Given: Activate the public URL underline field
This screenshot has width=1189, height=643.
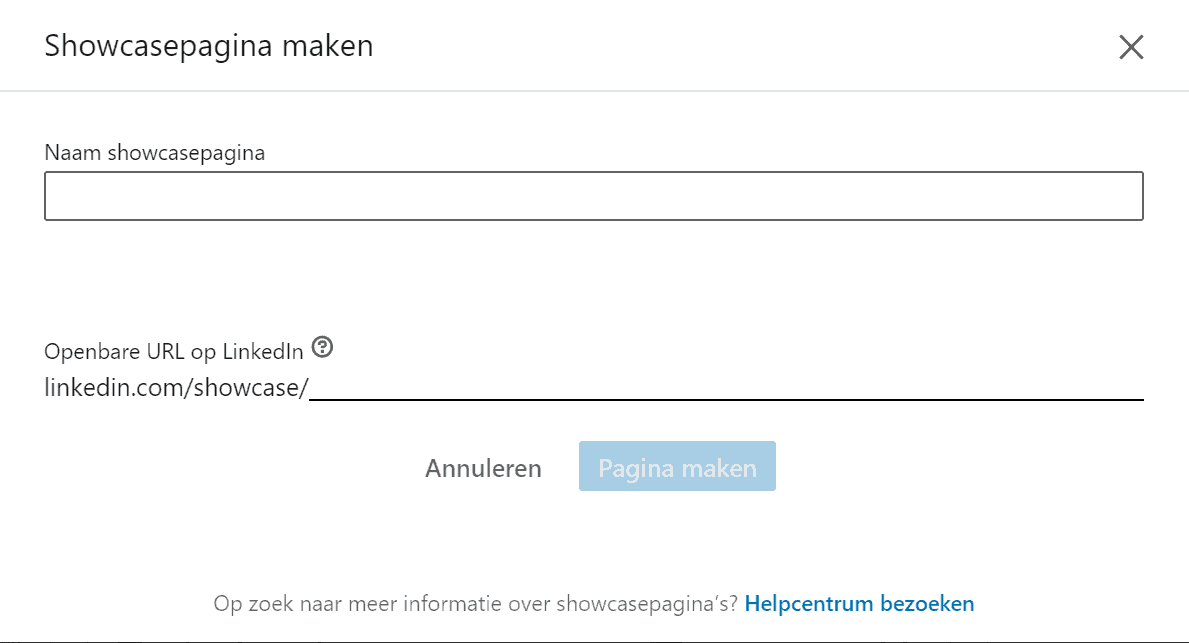Looking at the screenshot, I should [x=726, y=387].
